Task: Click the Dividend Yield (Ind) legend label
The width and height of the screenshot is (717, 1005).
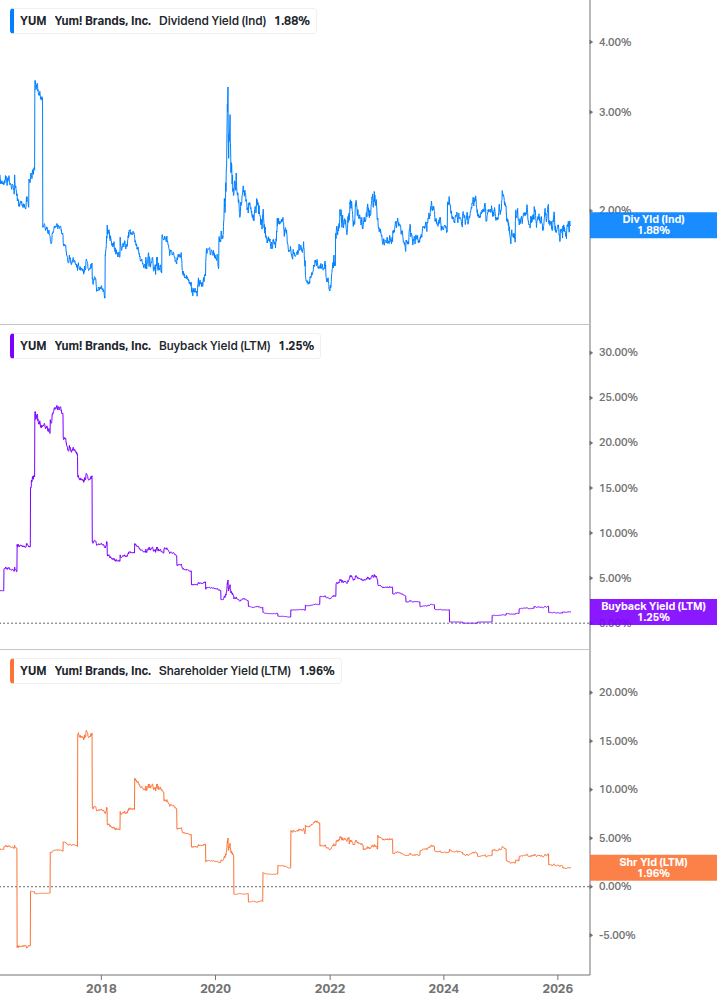Action: coord(212,21)
